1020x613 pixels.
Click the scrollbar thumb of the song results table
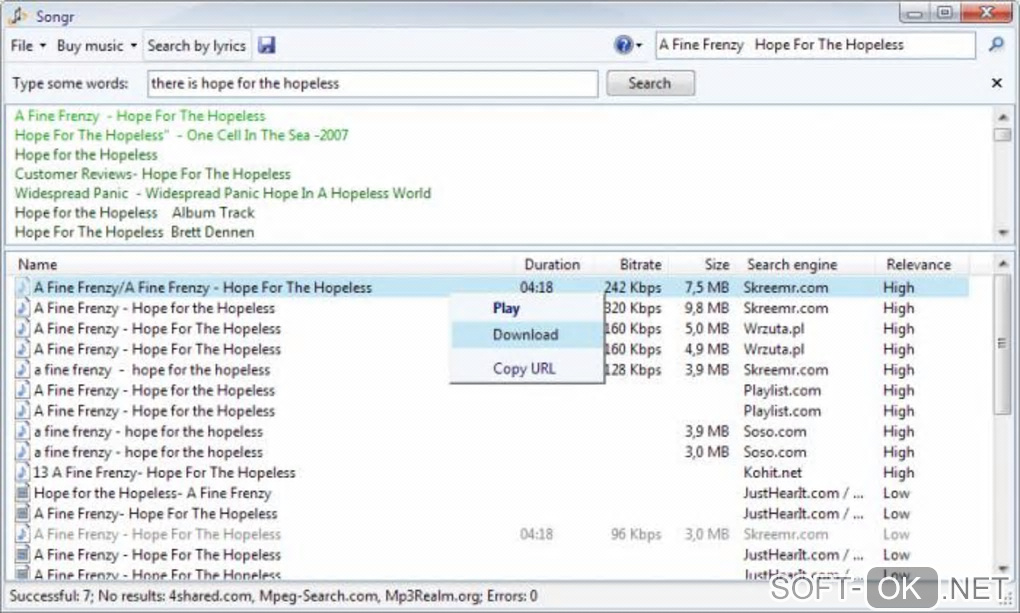[1002, 344]
